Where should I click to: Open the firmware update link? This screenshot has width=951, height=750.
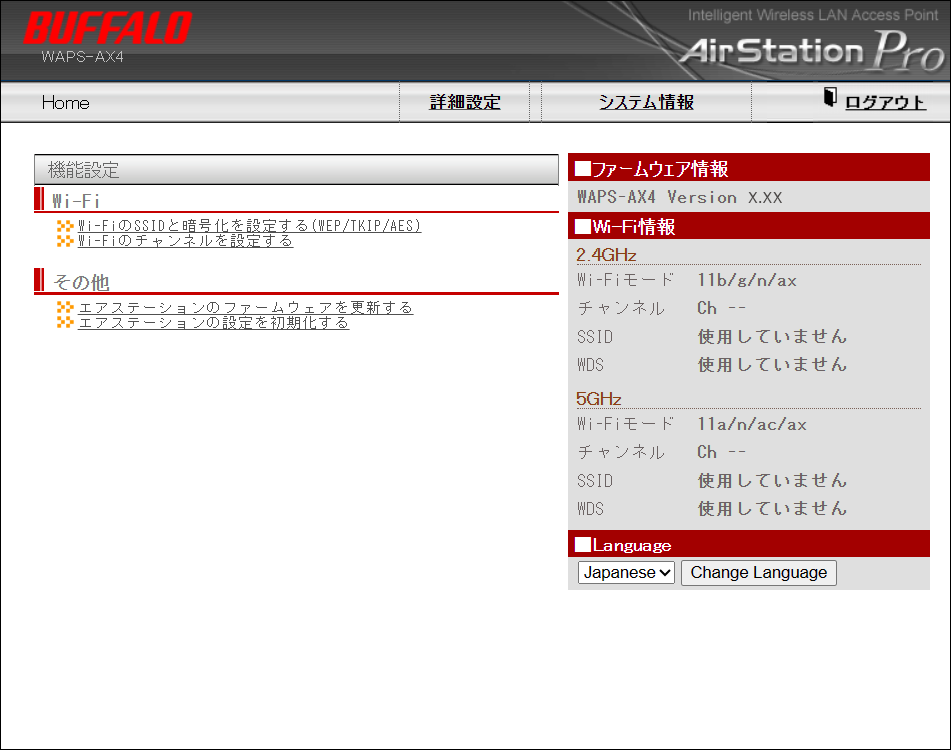(x=246, y=307)
